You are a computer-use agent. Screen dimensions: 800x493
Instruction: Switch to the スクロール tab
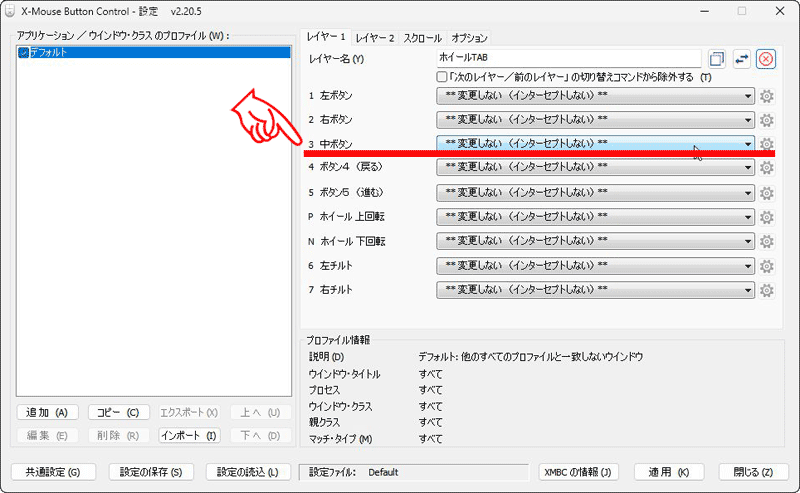tap(422, 38)
